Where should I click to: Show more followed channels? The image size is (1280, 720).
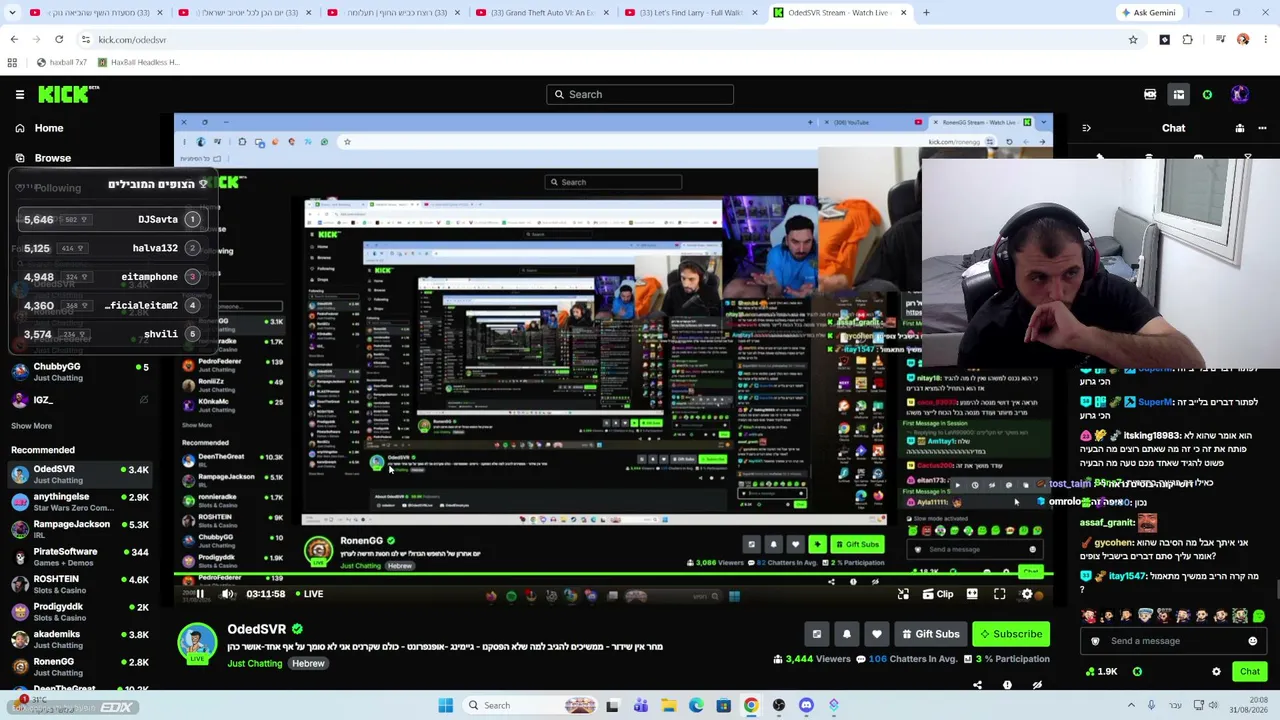point(31,426)
